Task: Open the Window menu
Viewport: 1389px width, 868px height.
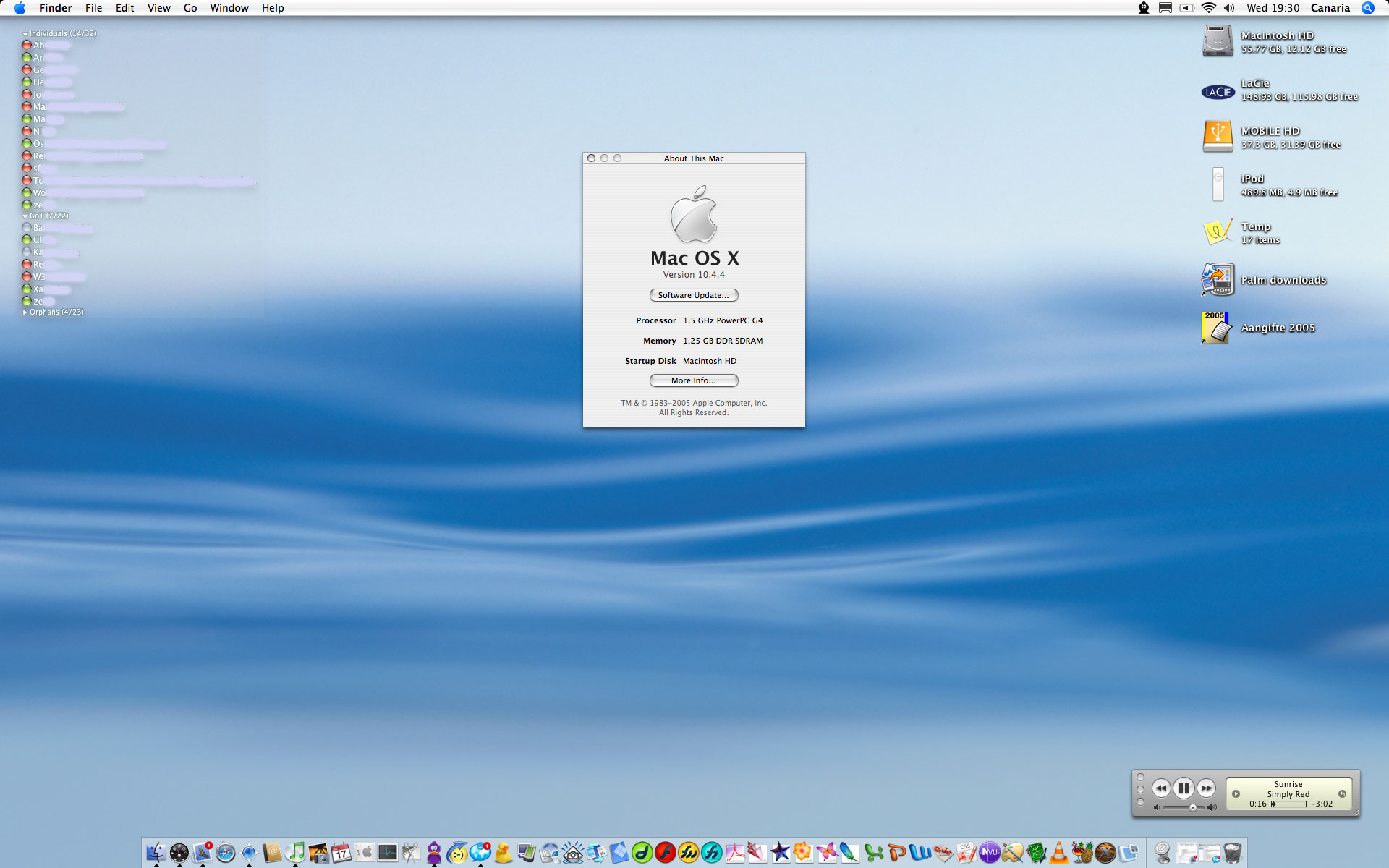Action: point(229,8)
